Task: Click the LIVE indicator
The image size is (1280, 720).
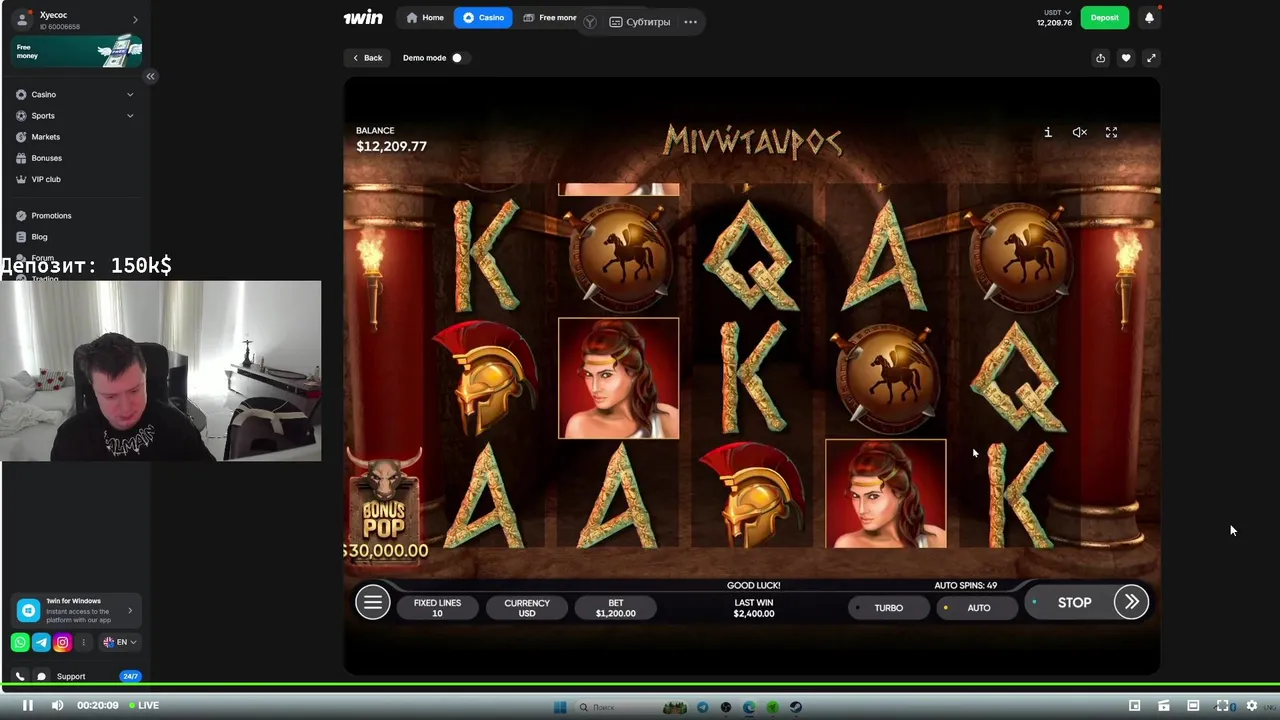Action: [x=143, y=705]
